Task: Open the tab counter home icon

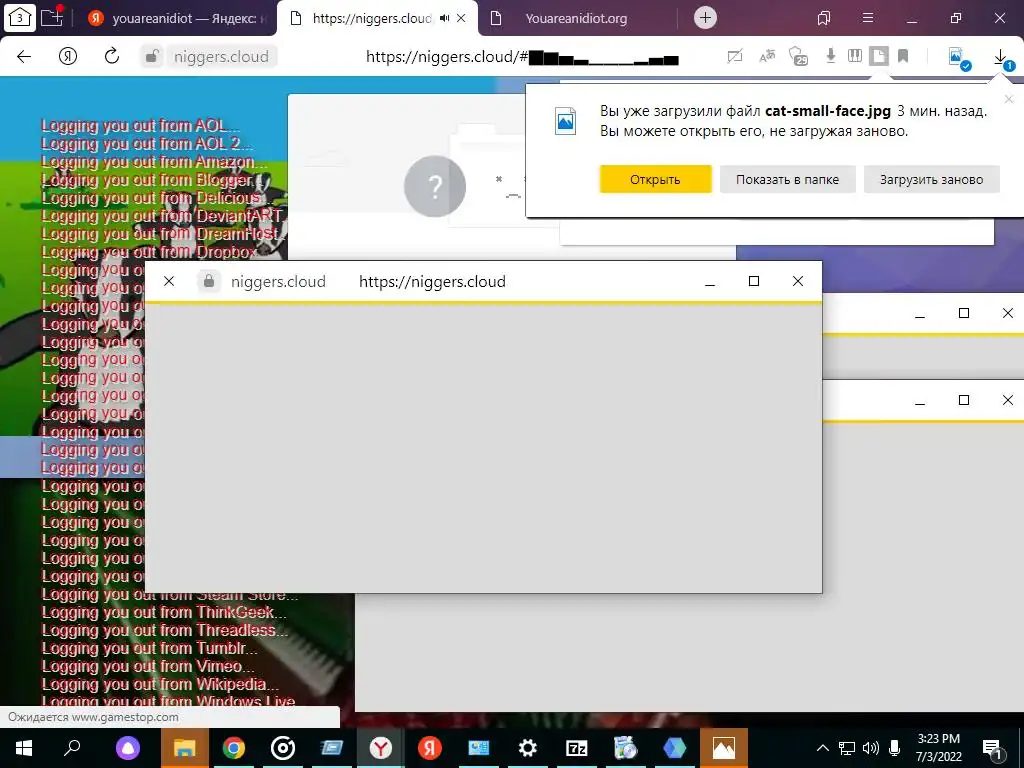Action: pos(20,17)
